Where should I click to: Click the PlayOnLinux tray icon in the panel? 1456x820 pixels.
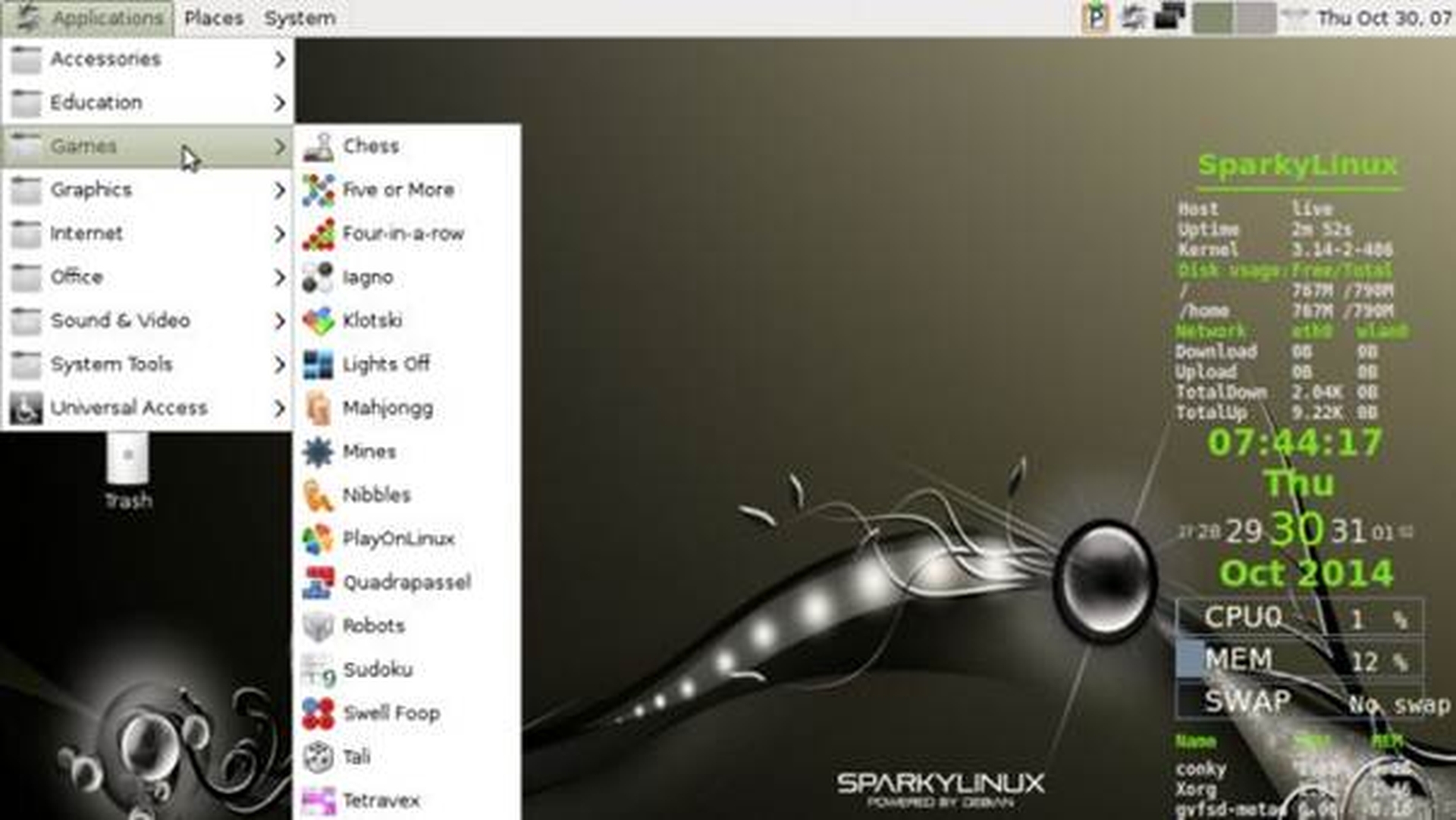1096,17
